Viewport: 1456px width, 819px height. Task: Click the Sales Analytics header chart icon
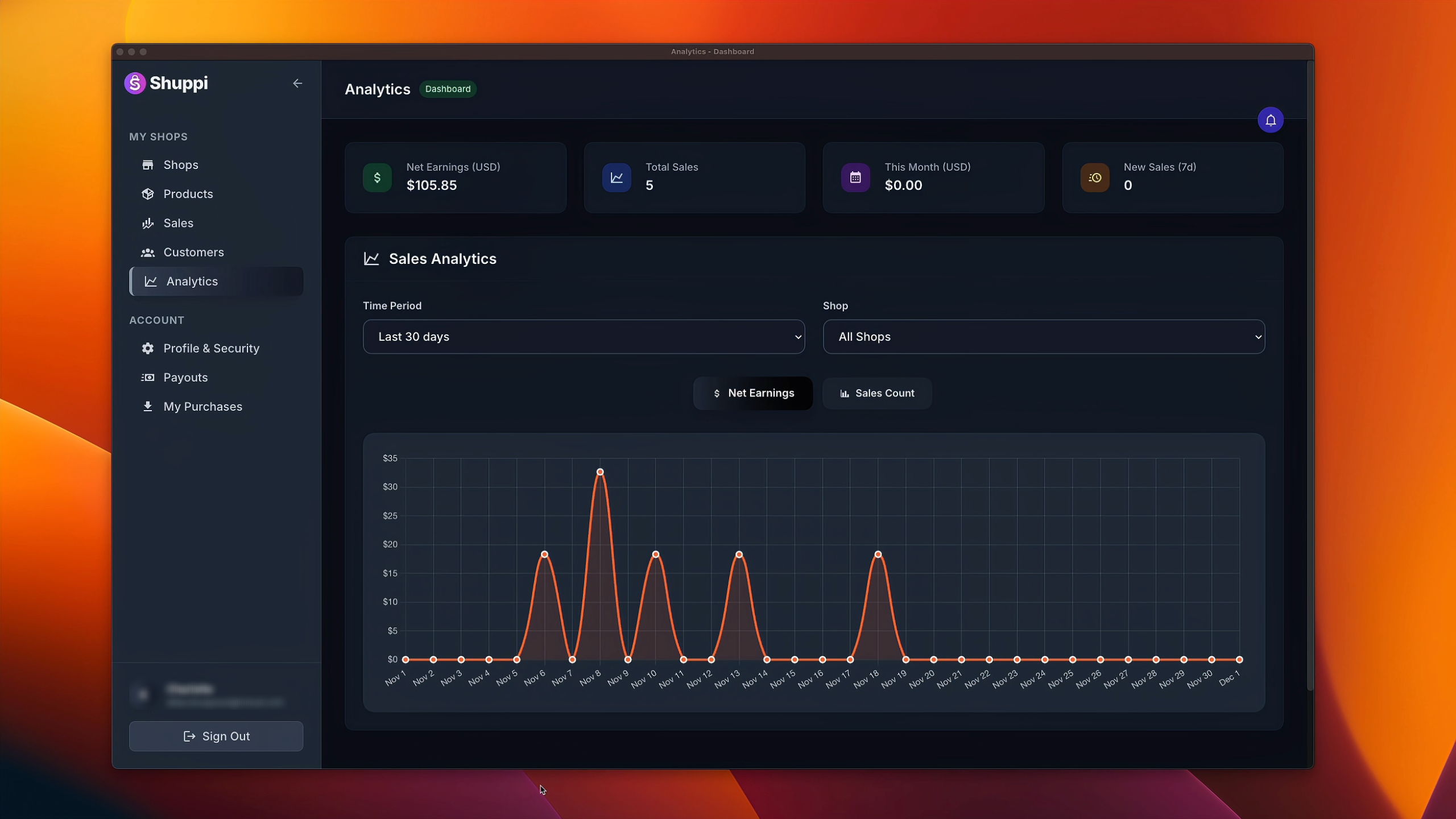371,259
